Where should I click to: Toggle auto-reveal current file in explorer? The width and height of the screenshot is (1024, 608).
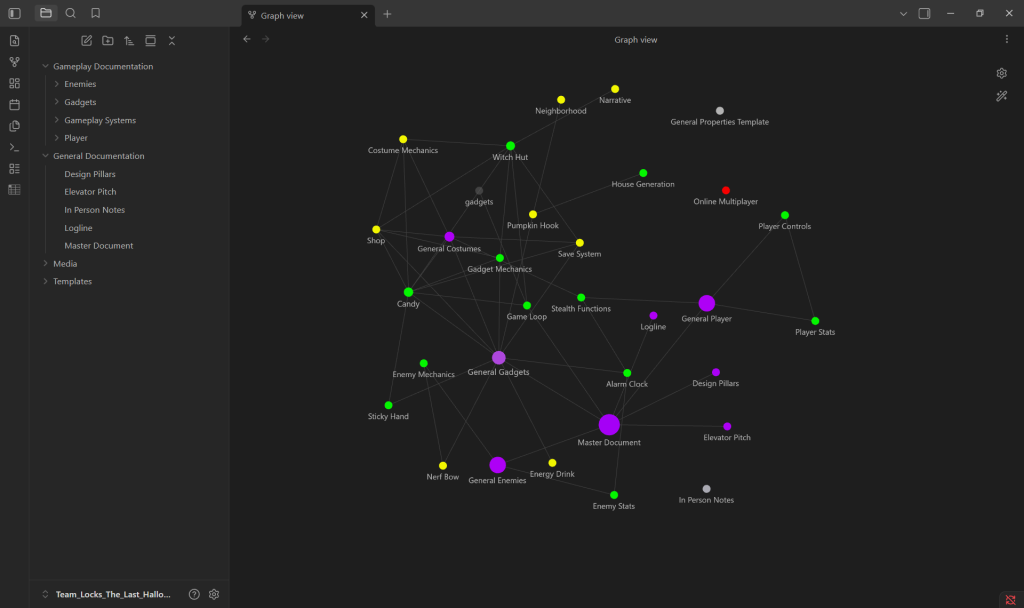[151, 41]
